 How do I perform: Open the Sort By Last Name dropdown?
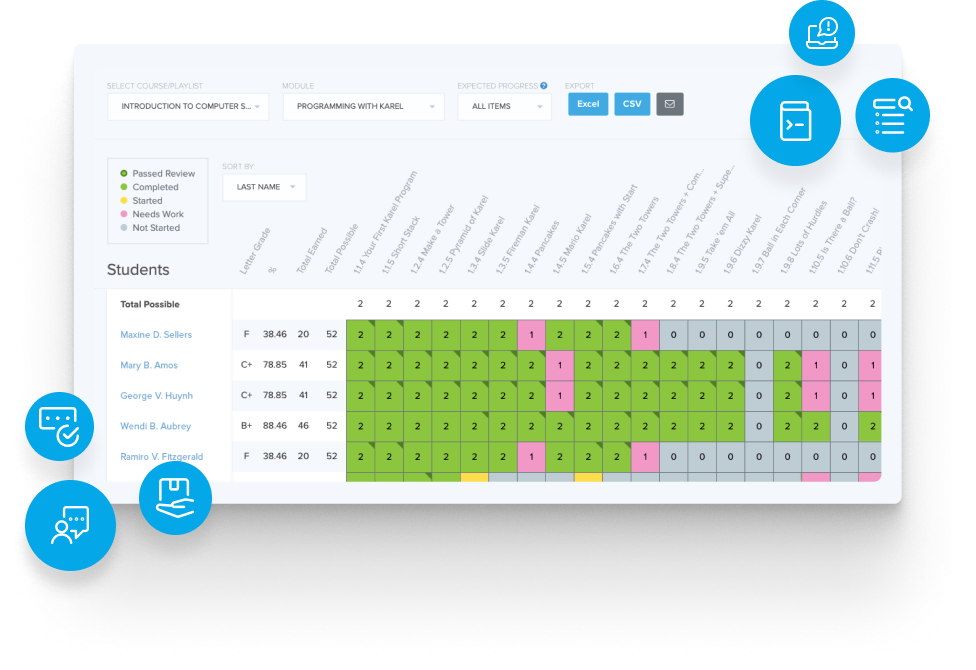pos(265,187)
